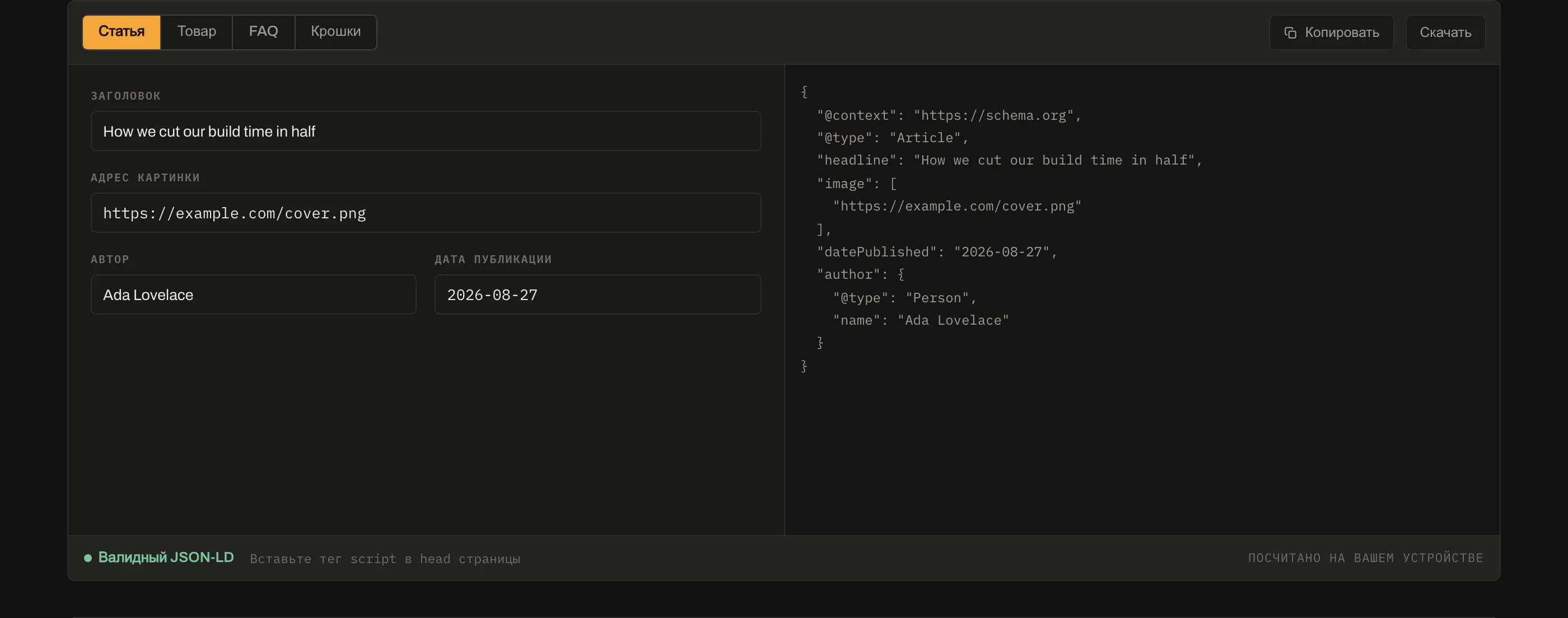Focus the Адрес картинки URL field
Viewport: 1568px width, 618px height.
[x=426, y=213]
